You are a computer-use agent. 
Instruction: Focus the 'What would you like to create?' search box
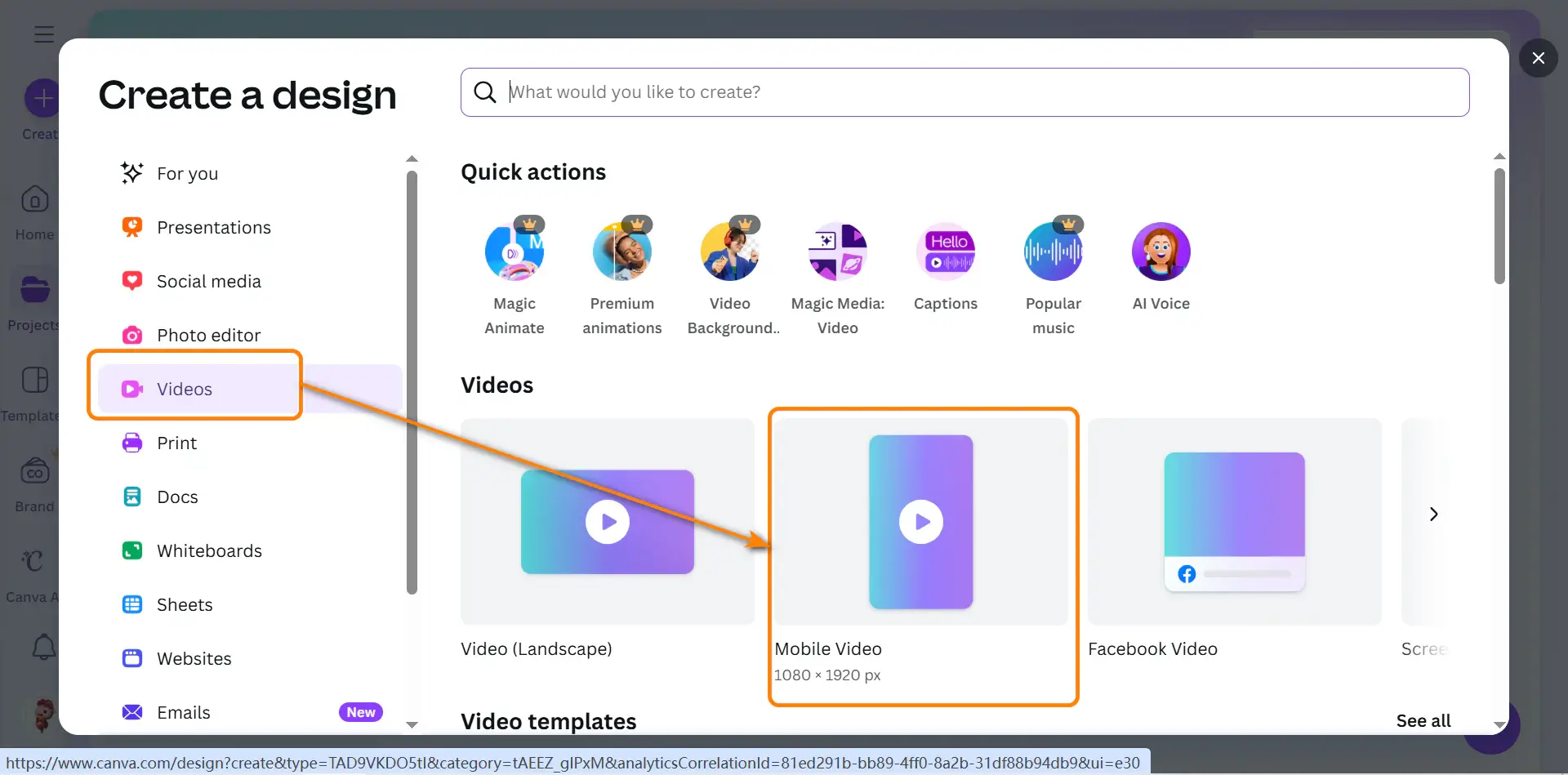coord(980,92)
